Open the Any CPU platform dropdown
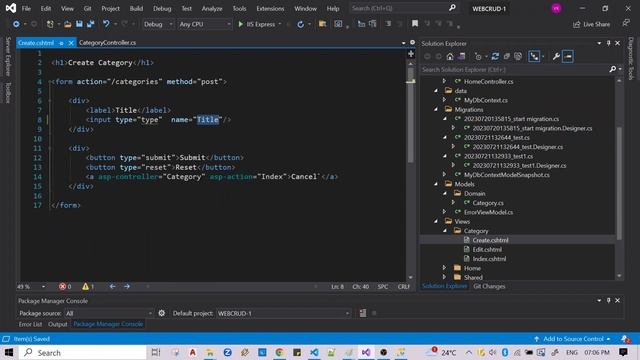Screen dimensions: 640x360 [x=204, y=24]
